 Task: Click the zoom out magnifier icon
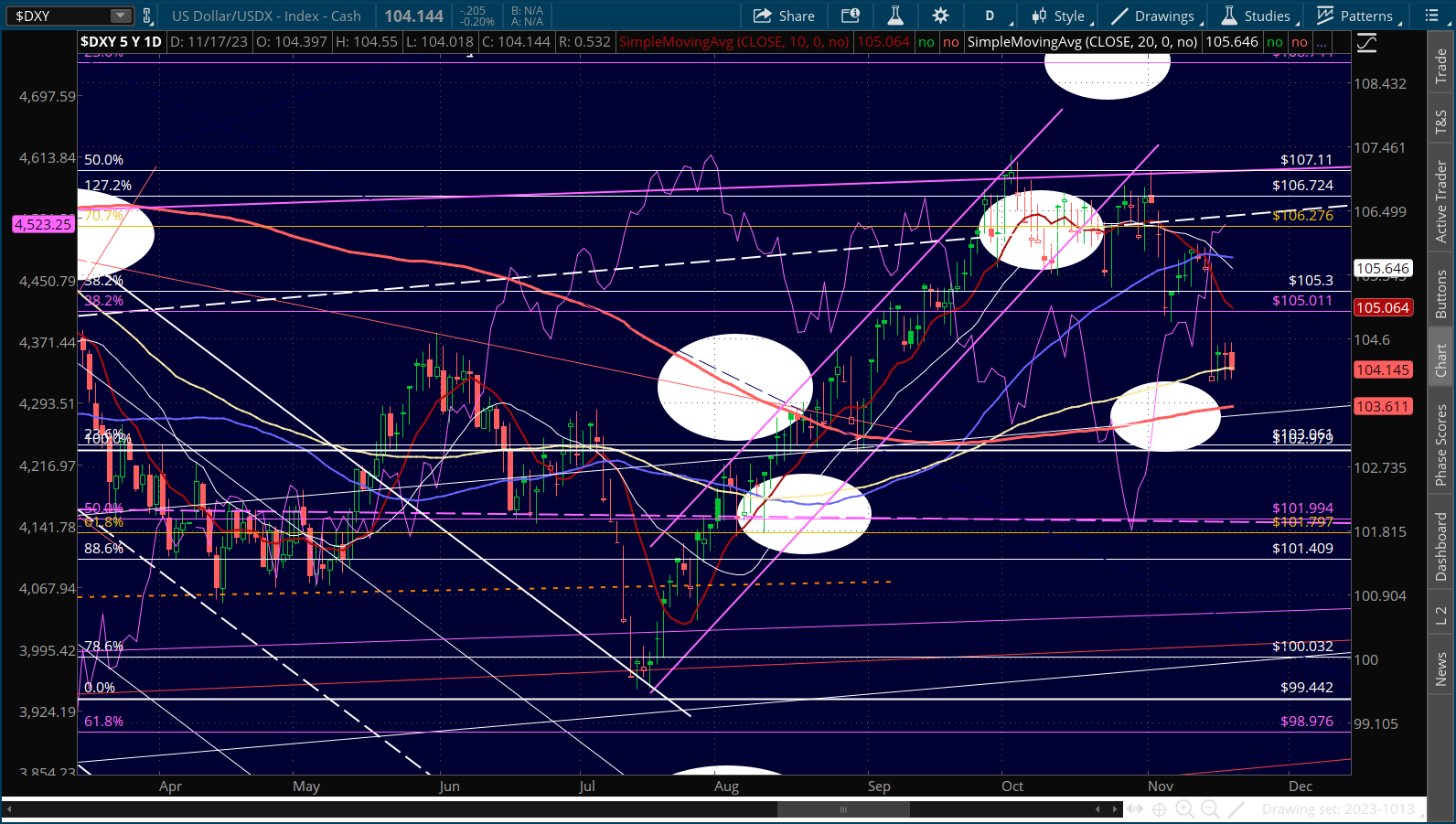click(1210, 809)
